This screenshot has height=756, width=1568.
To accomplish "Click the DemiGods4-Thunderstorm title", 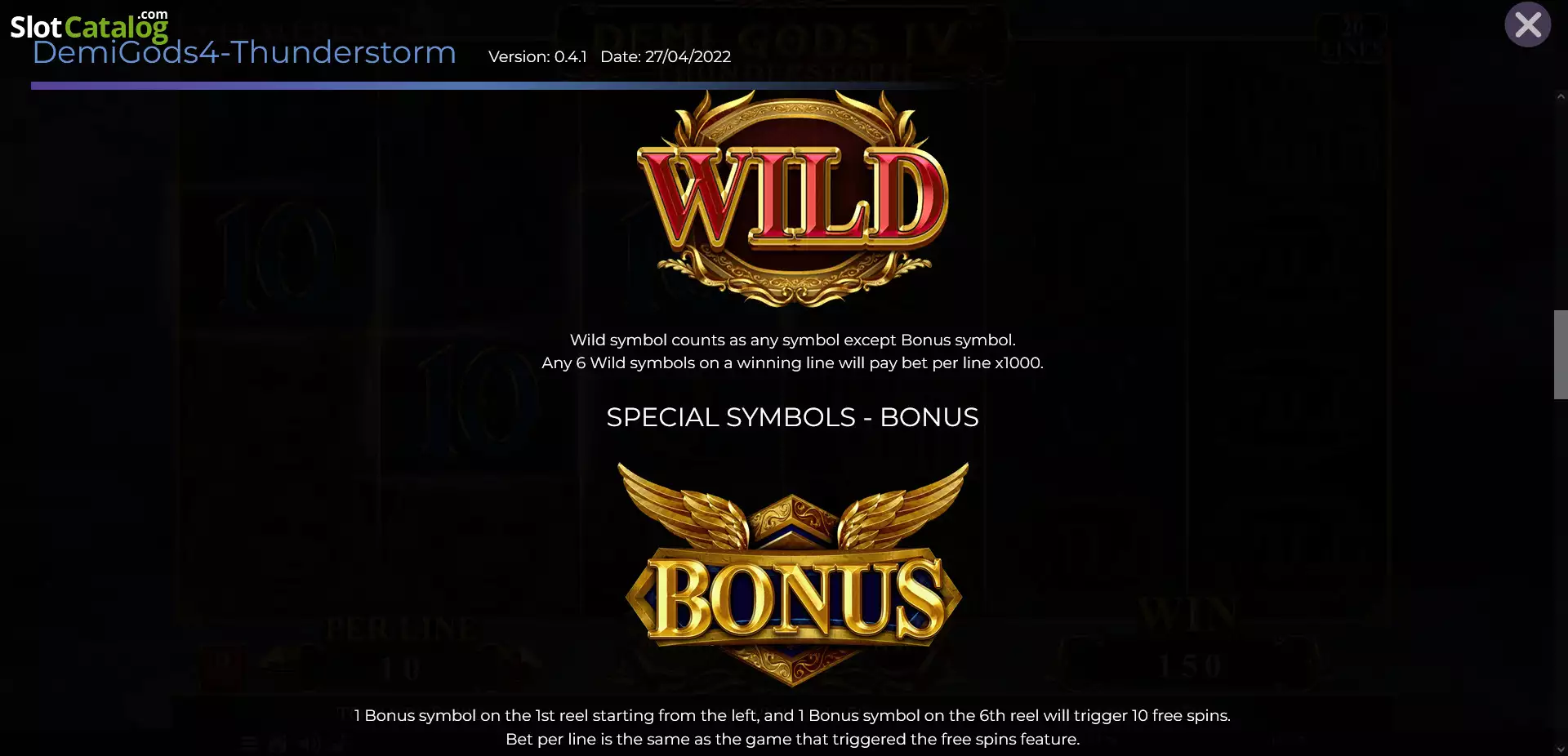I will tap(244, 52).
